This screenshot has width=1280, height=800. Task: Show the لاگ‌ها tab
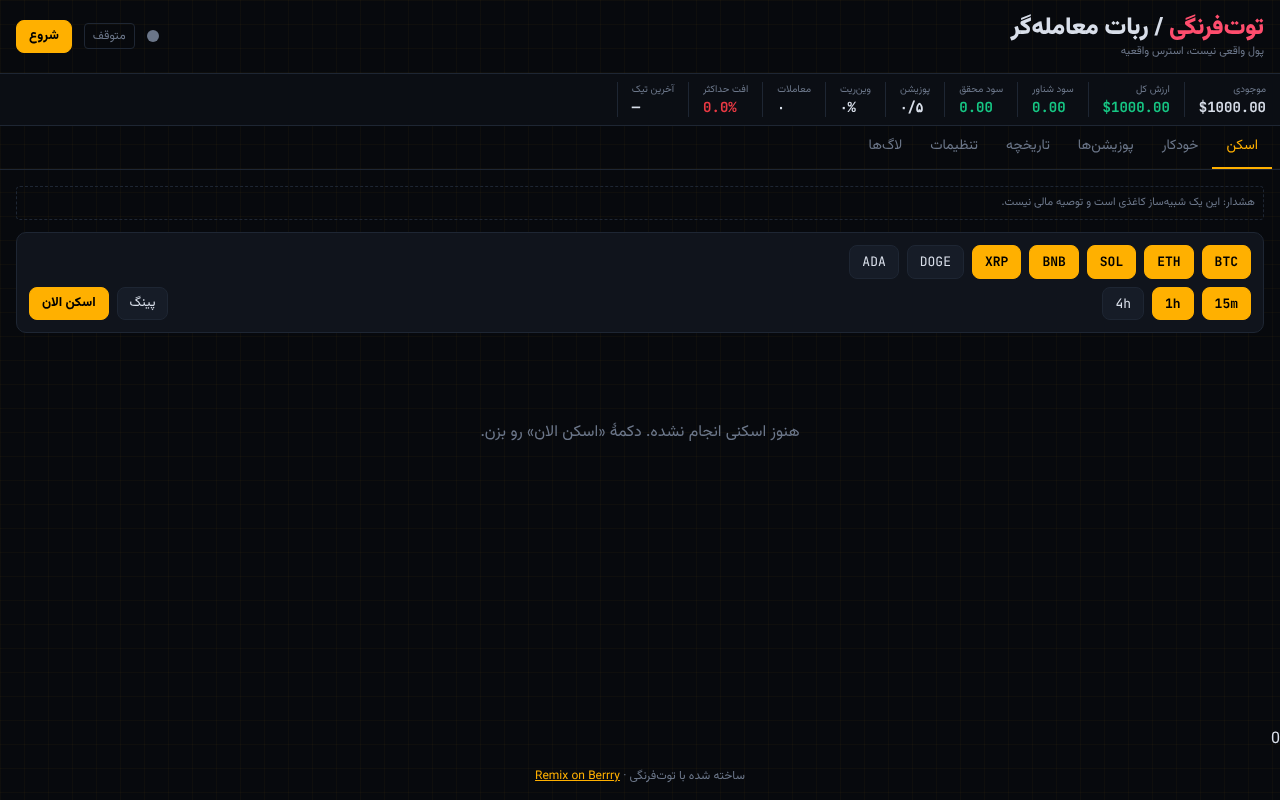(x=885, y=146)
